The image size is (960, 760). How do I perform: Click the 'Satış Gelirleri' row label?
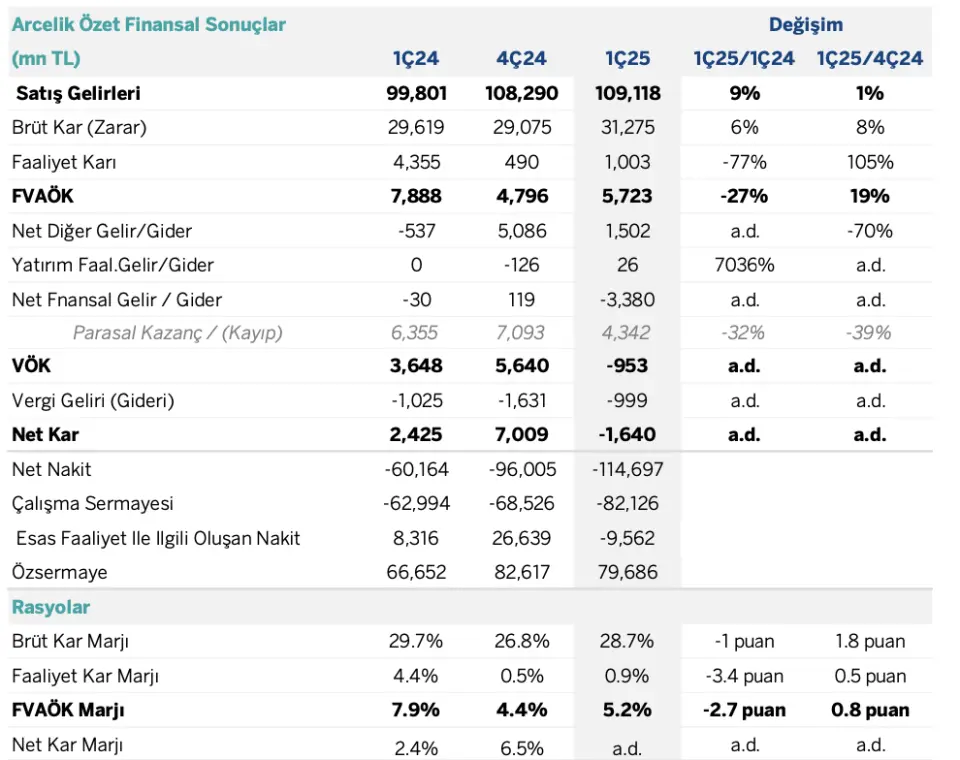pos(78,93)
